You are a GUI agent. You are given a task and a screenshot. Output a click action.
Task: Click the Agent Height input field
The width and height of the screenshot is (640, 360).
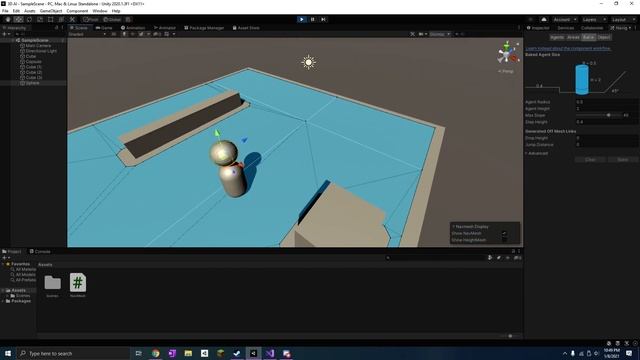pos(607,109)
